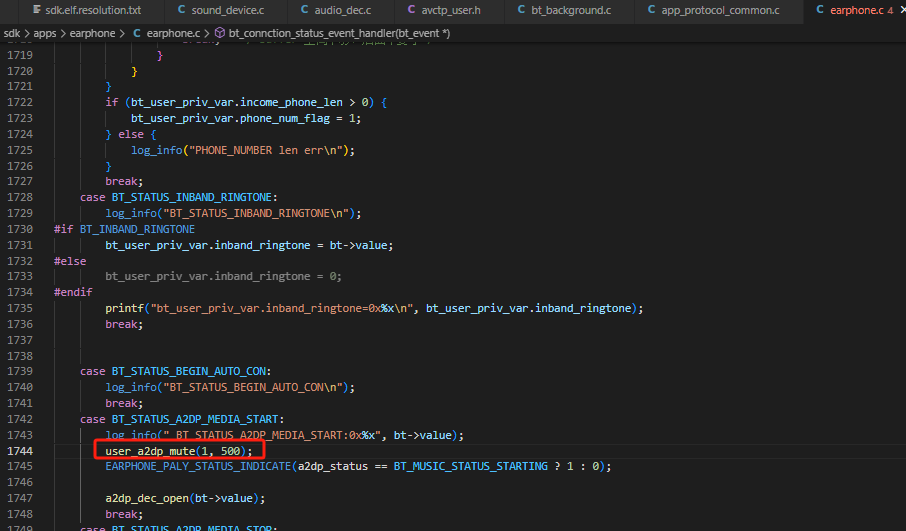The image size is (906, 531).
Task: Click the C file icon on earphone.c tab
Action: point(820,10)
